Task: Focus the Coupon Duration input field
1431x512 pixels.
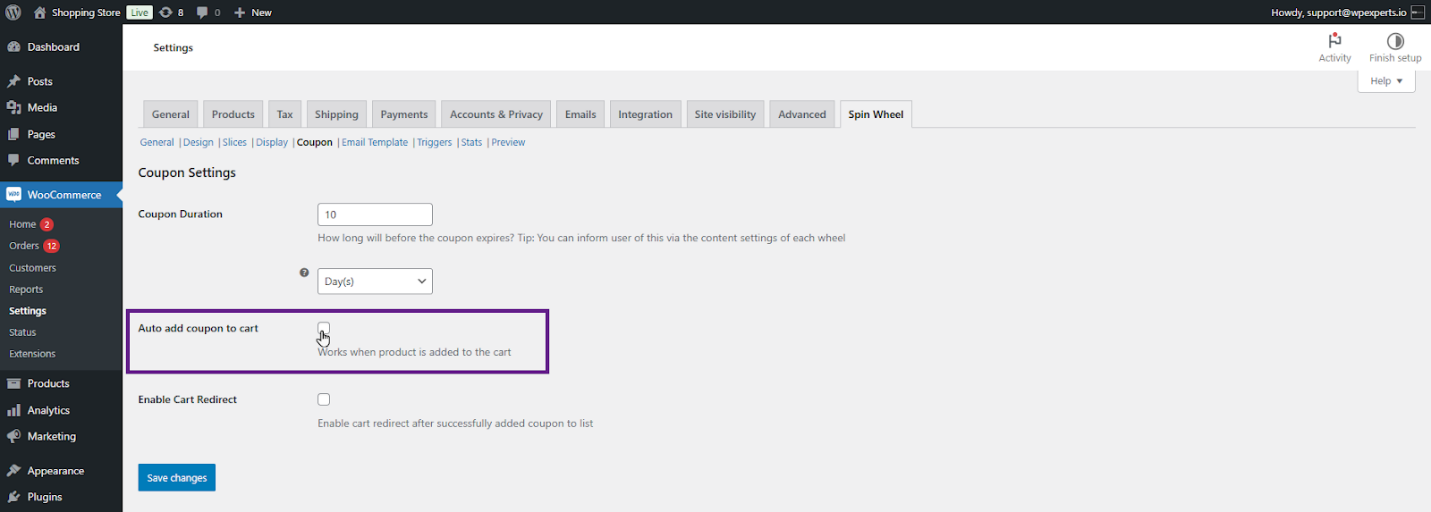Action: coord(375,214)
